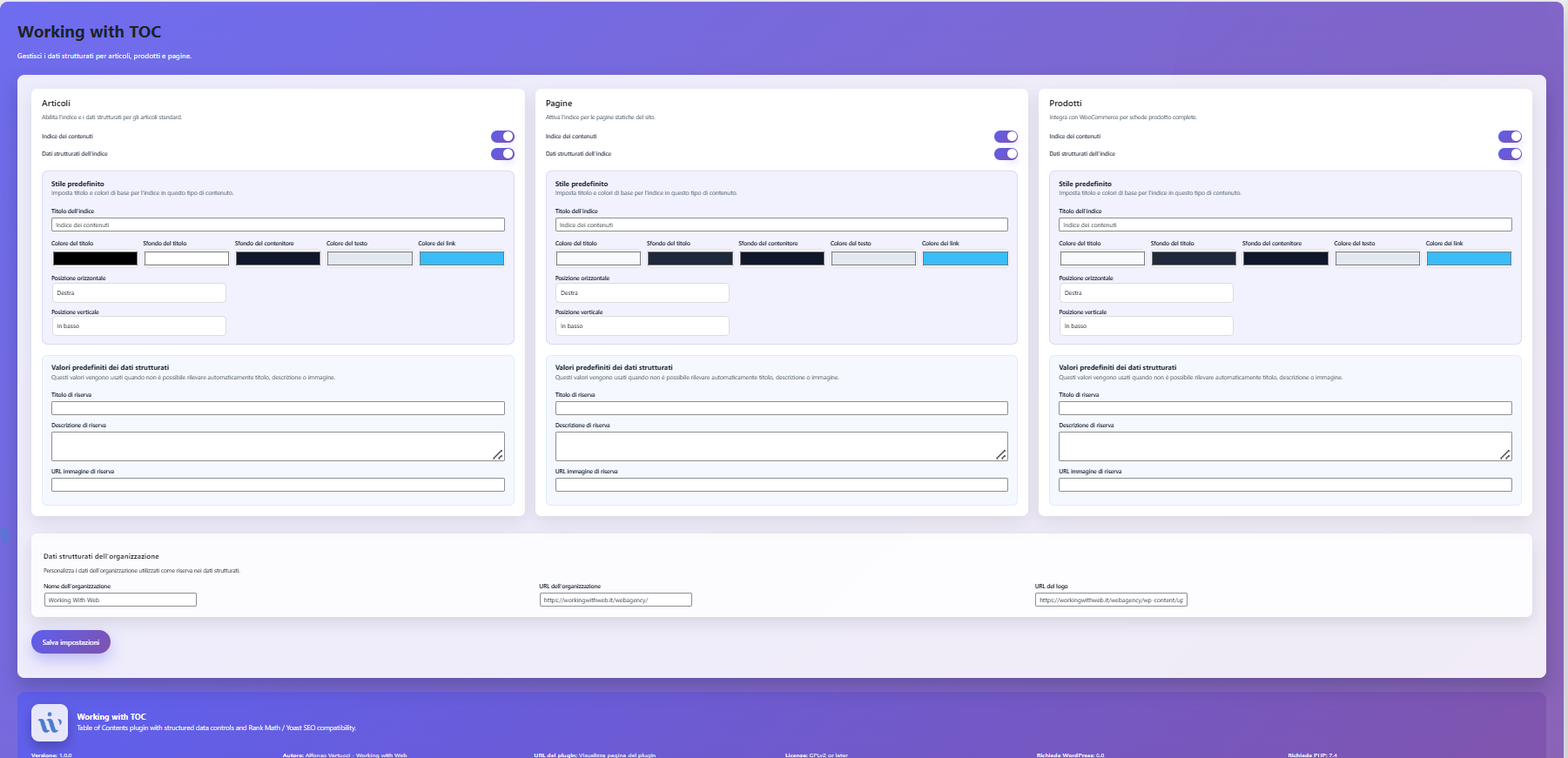The width and height of the screenshot is (1568, 758).
Task: Open Colore del testo swatch in Pagine
Action: (x=873, y=258)
